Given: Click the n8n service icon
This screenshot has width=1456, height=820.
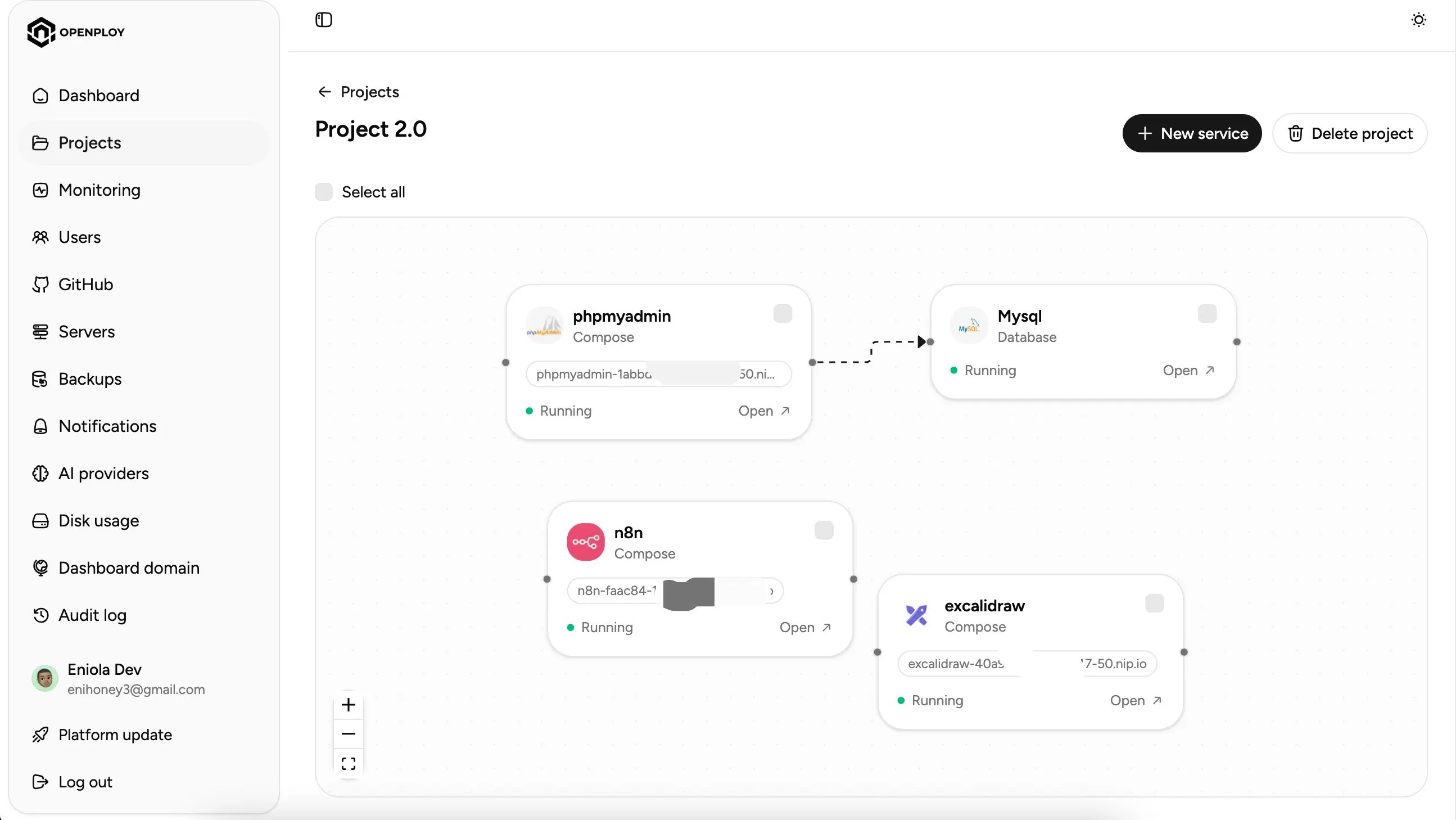Looking at the screenshot, I should (x=586, y=542).
